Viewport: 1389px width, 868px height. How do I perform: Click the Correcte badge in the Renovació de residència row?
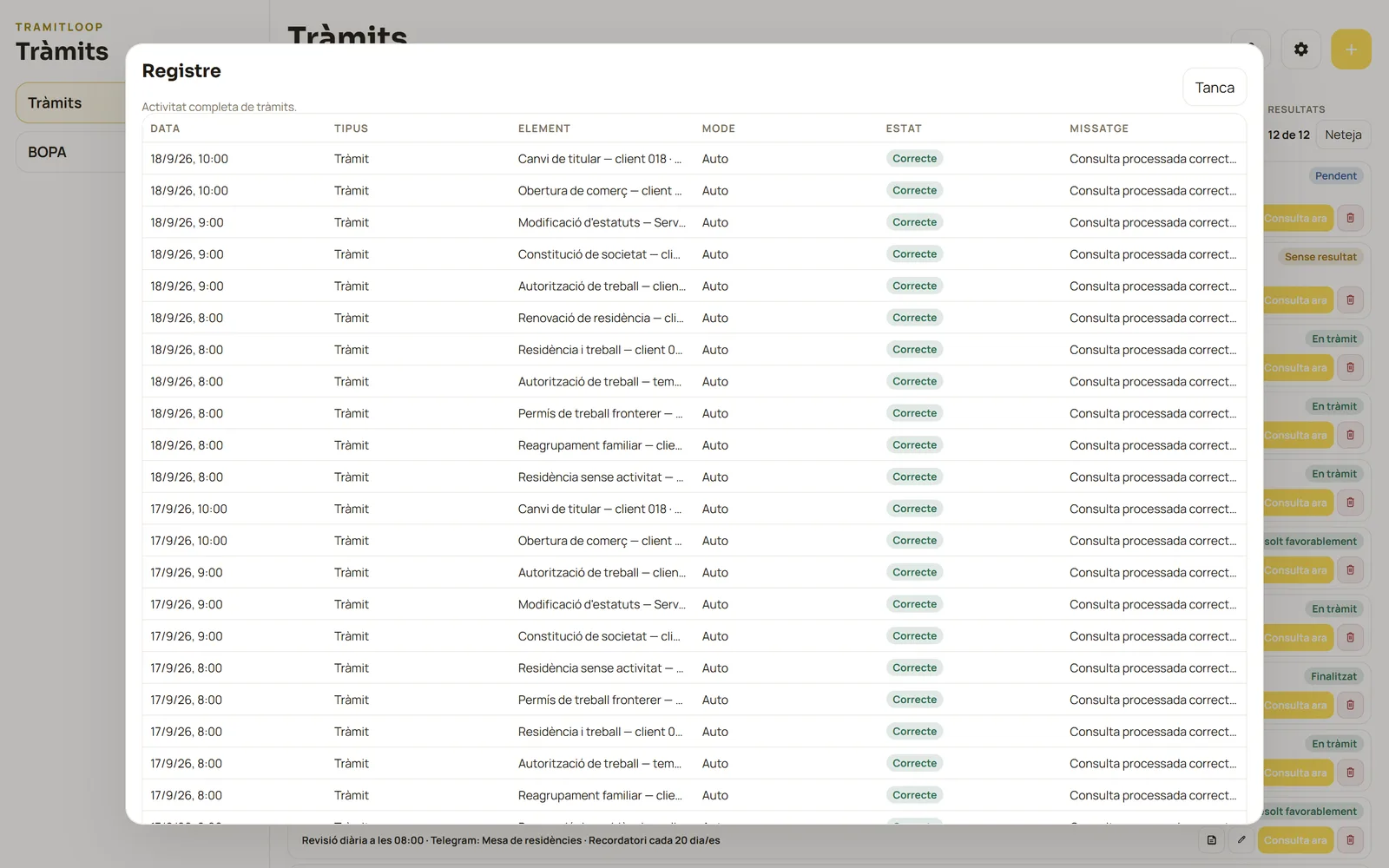[914, 318]
